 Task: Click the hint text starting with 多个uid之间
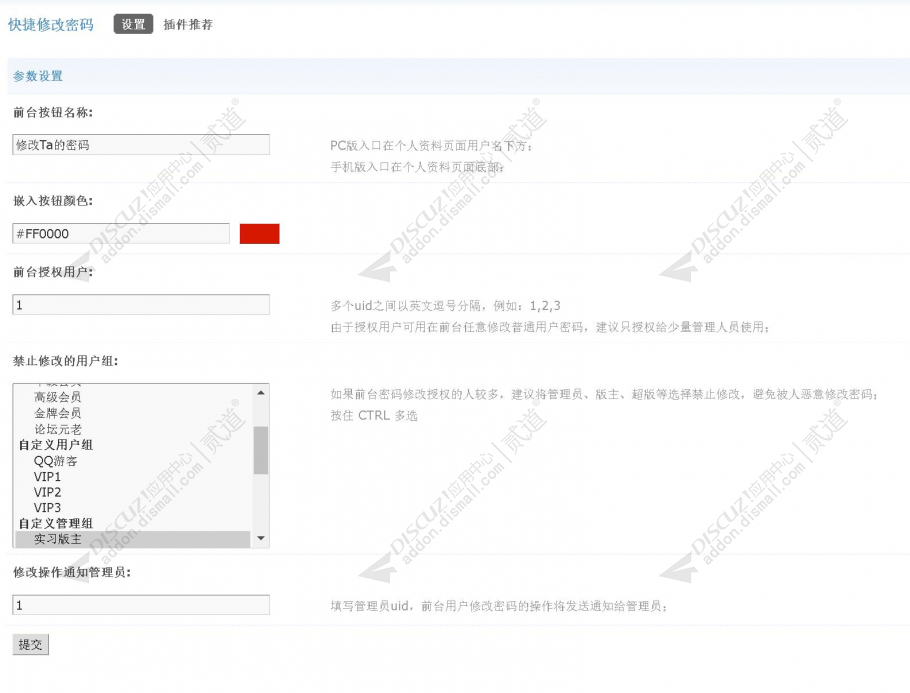click(x=446, y=306)
